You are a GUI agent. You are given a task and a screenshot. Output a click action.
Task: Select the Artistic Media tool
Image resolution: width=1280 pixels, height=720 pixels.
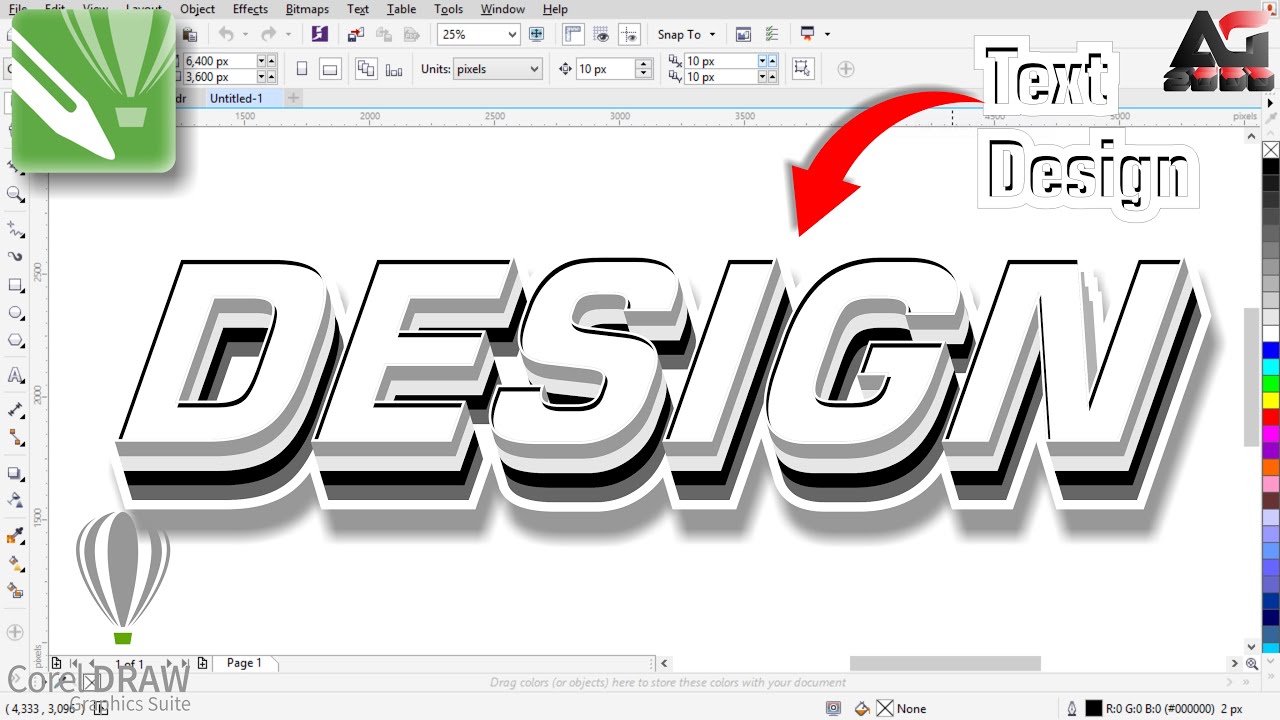[15, 257]
